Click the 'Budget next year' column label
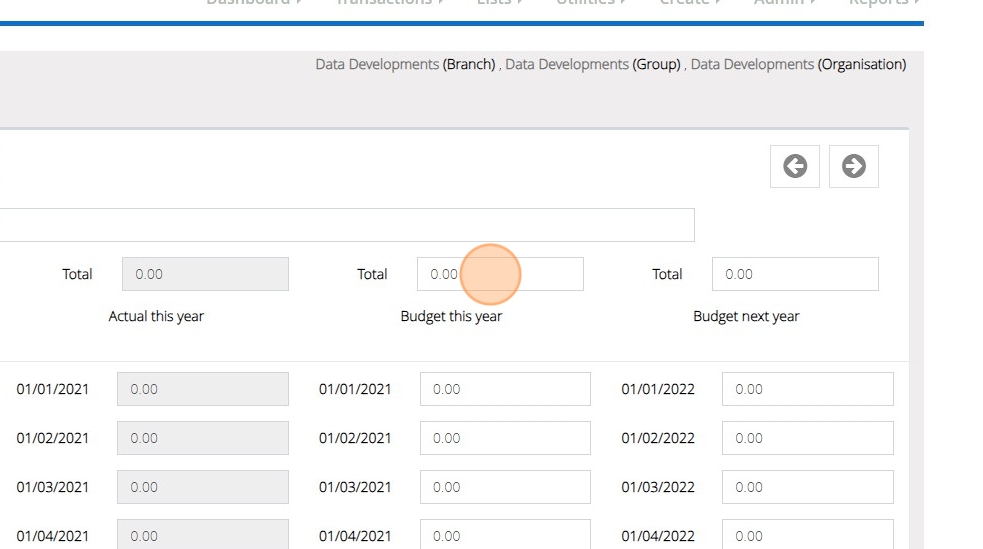Viewport: 983px width, 549px height. click(746, 316)
